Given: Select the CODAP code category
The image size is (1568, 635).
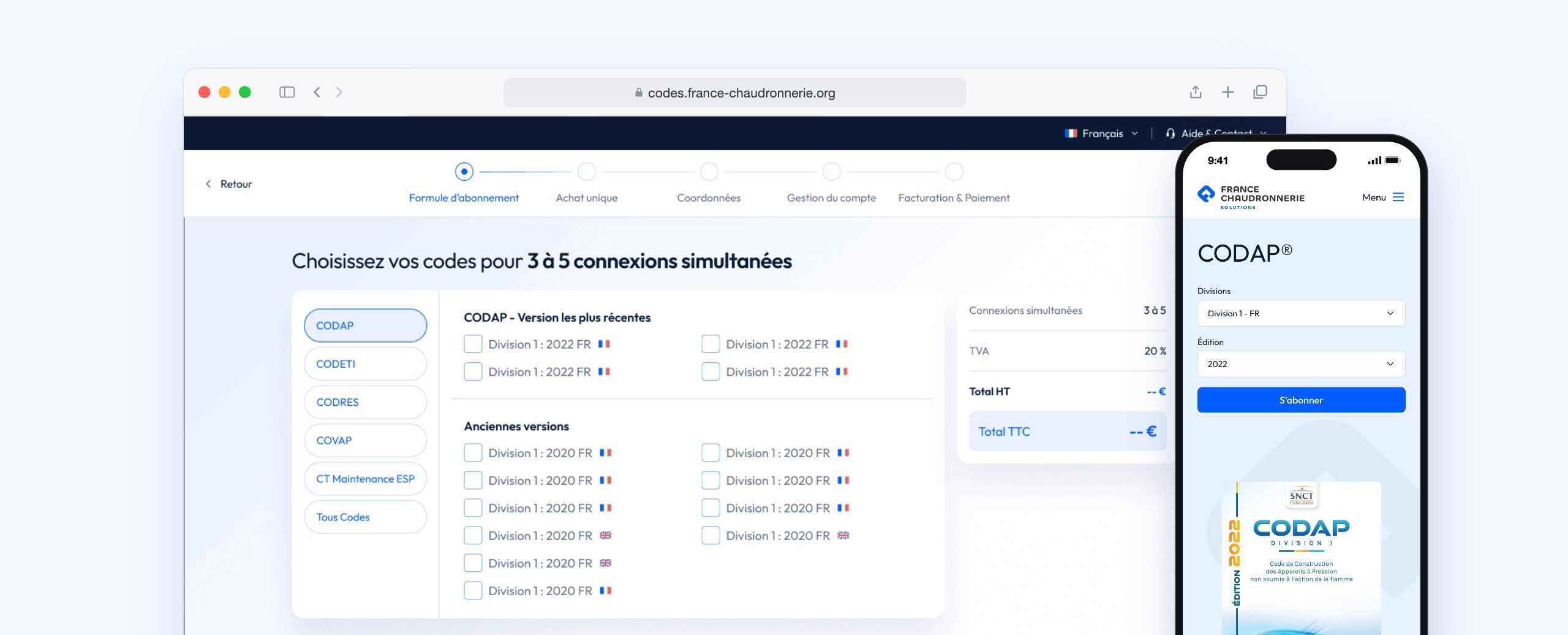Looking at the screenshot, I should coord(365,325).
